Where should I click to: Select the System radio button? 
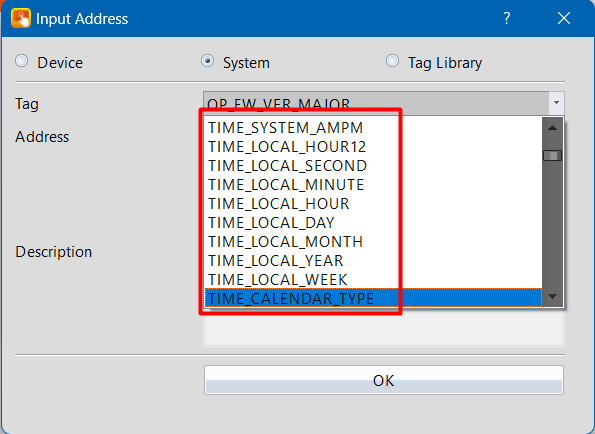coord(208,61)
